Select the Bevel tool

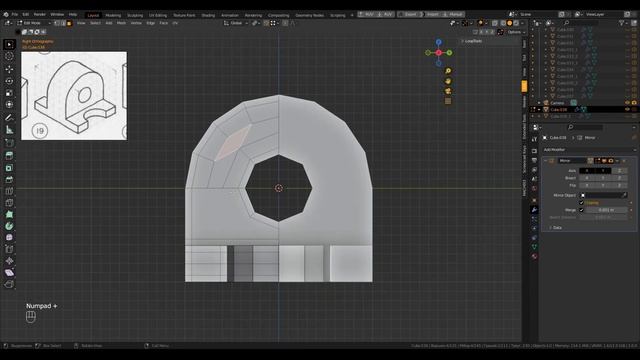point(9,179)
